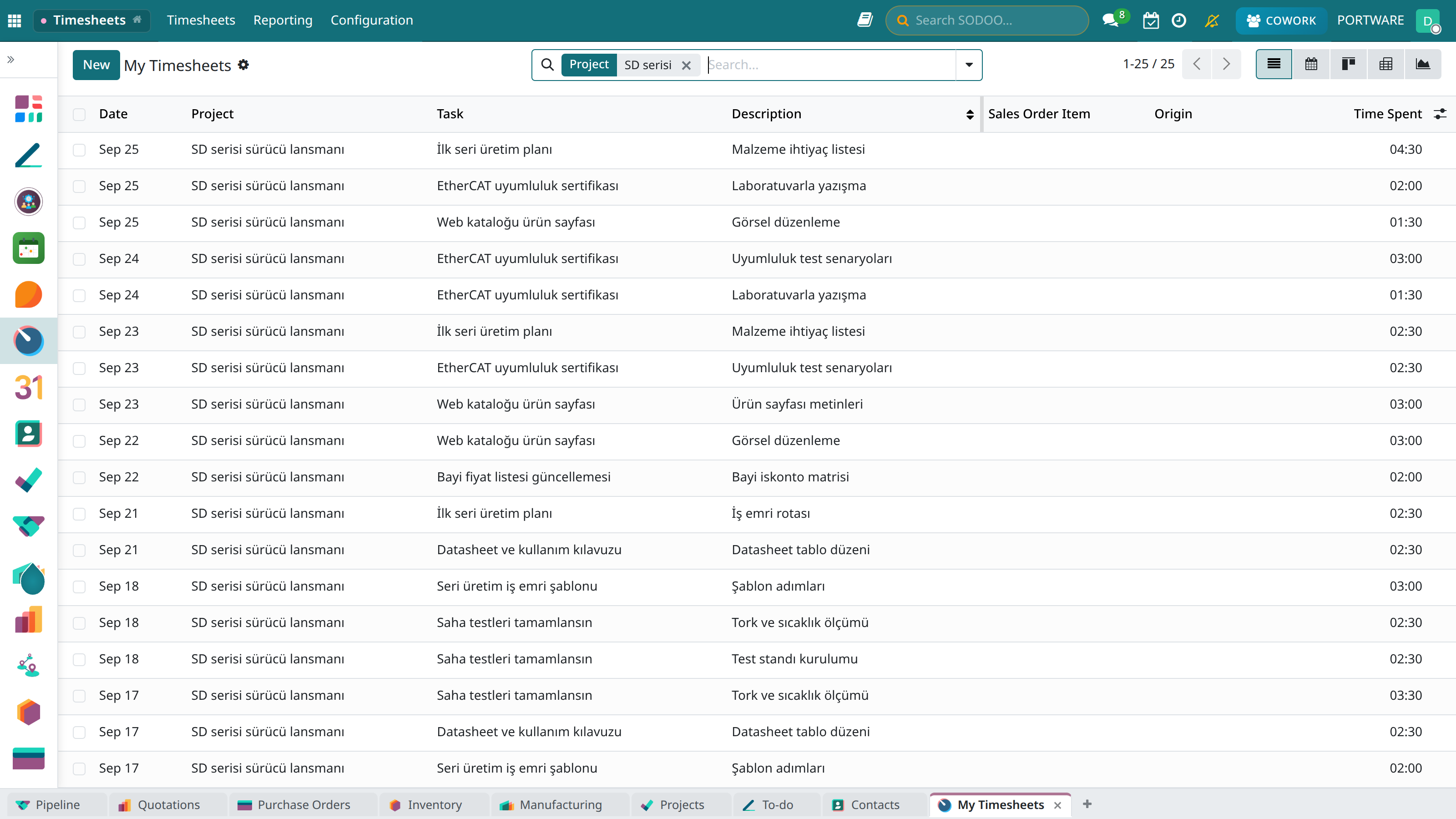Adjust optional columns settings icon

click(1440, 114)
